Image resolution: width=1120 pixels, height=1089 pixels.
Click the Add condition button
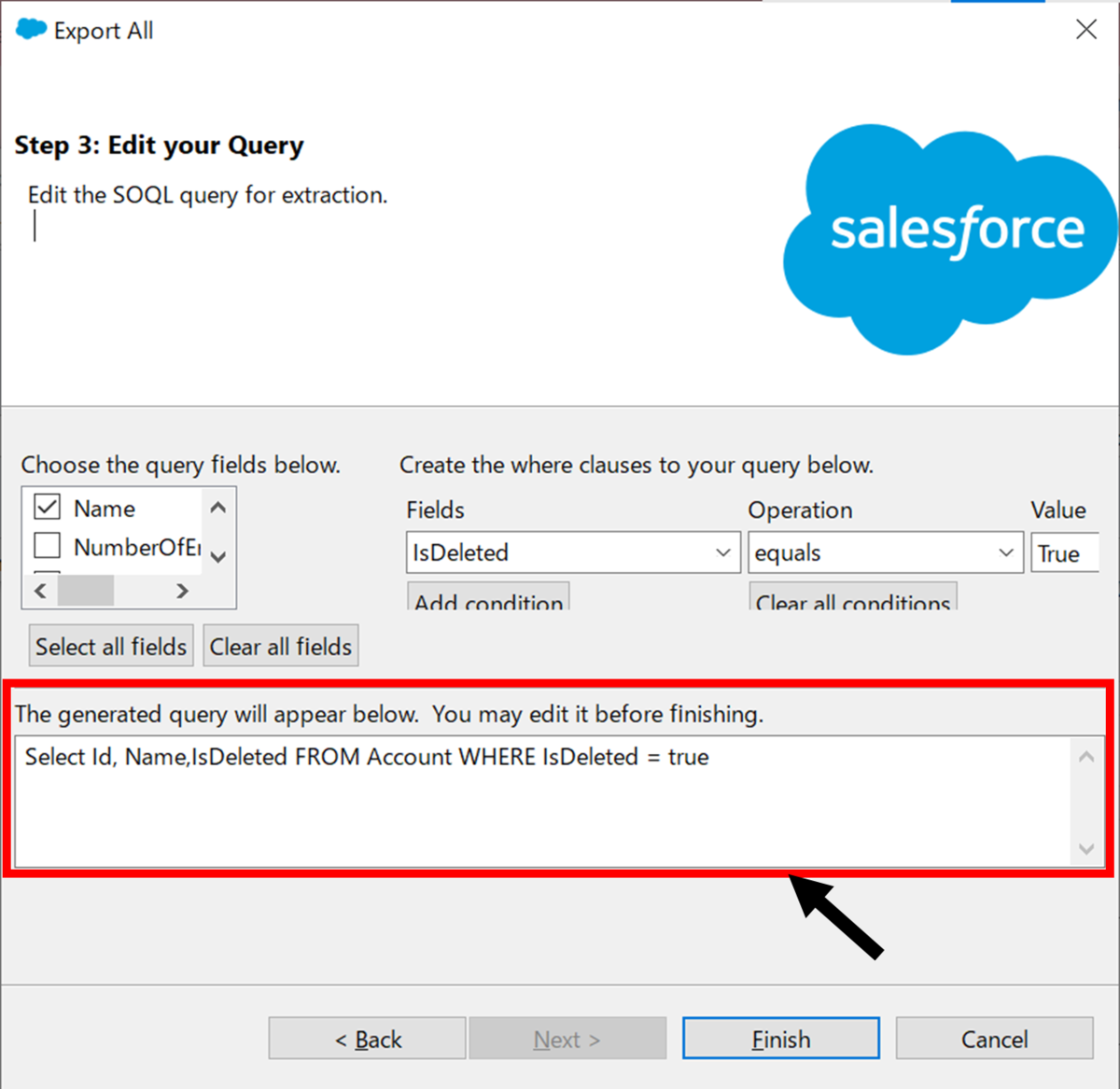(488, 597)
